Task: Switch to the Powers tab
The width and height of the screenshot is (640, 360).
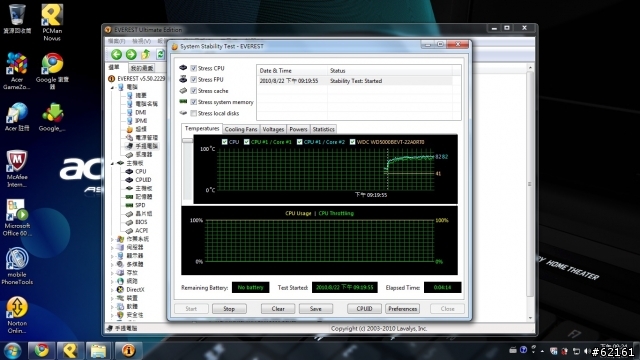Action: tap(298, 129)
